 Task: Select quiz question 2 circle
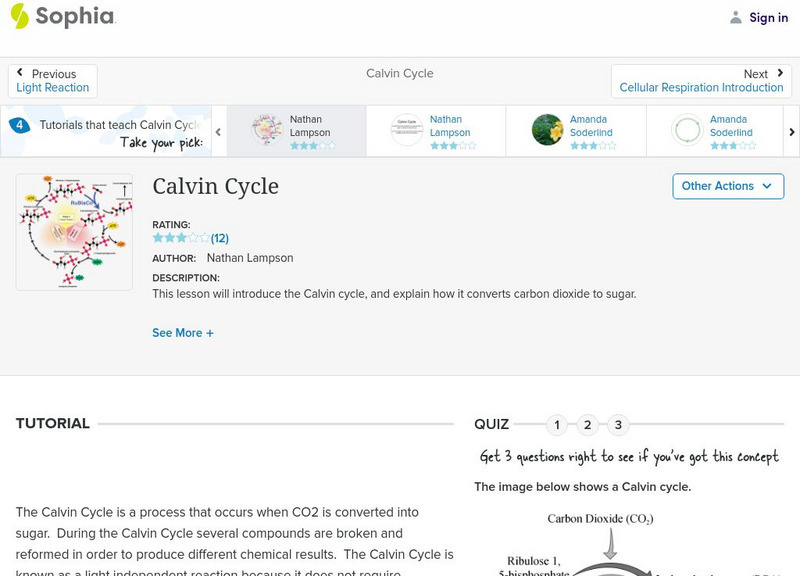(588, 425)
